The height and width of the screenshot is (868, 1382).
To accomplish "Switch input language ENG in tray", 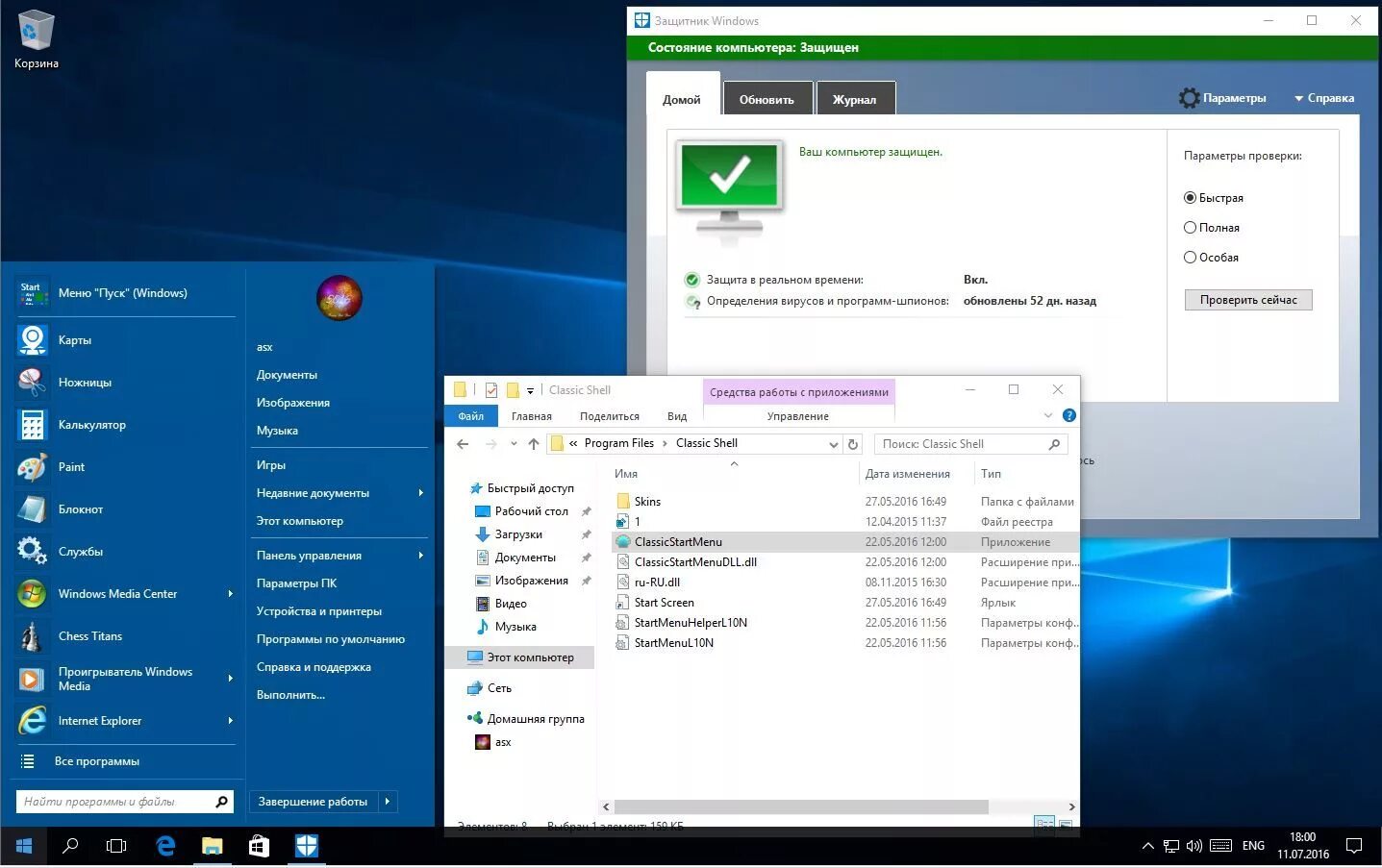I will pyautogui.click(x=1253, y=847).
